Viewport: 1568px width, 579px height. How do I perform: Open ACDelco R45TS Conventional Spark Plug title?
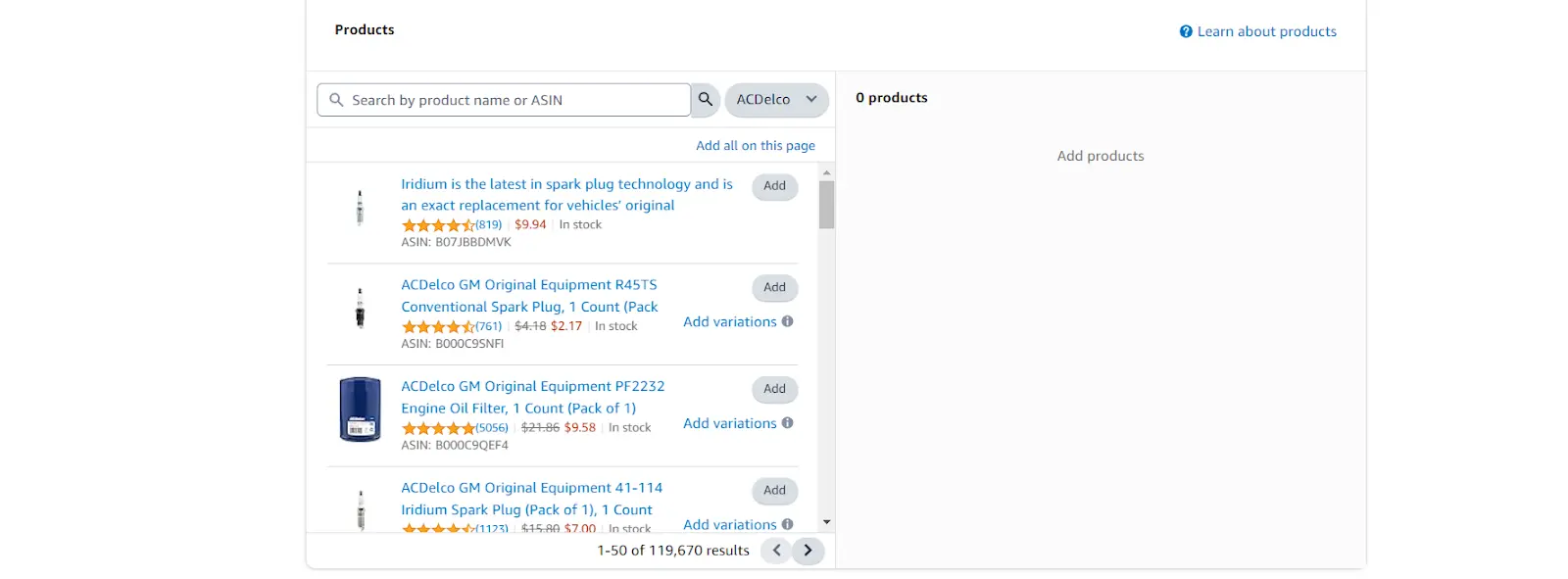[529, 296]
